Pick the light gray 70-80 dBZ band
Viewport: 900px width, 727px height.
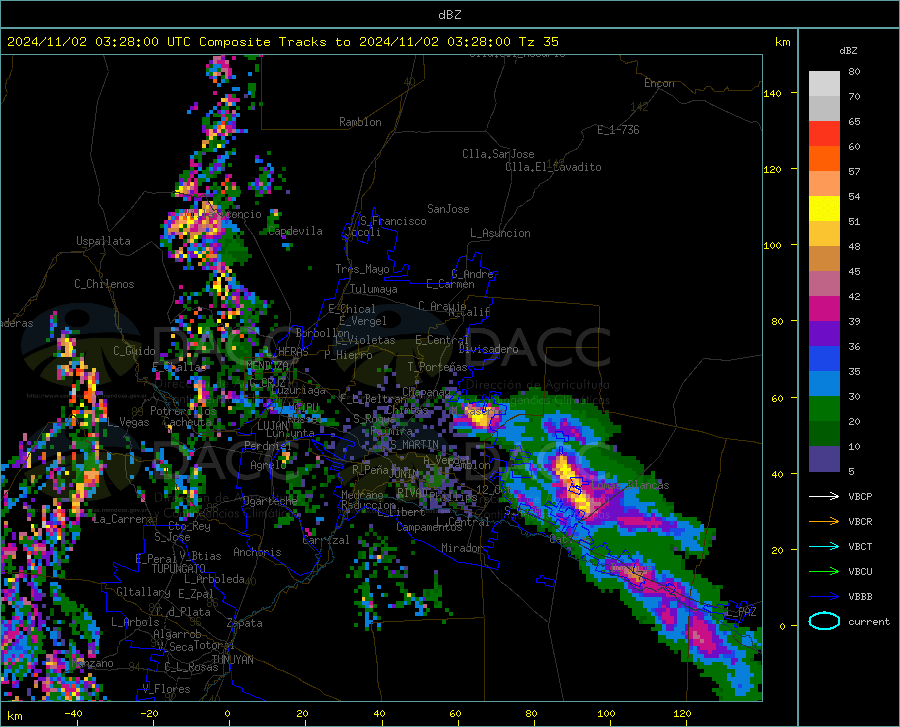click(824, 84)
